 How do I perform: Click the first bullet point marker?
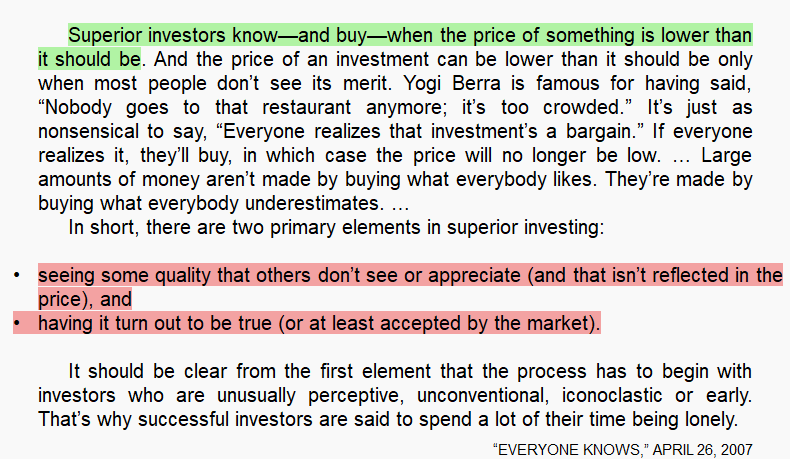(17, 276)
